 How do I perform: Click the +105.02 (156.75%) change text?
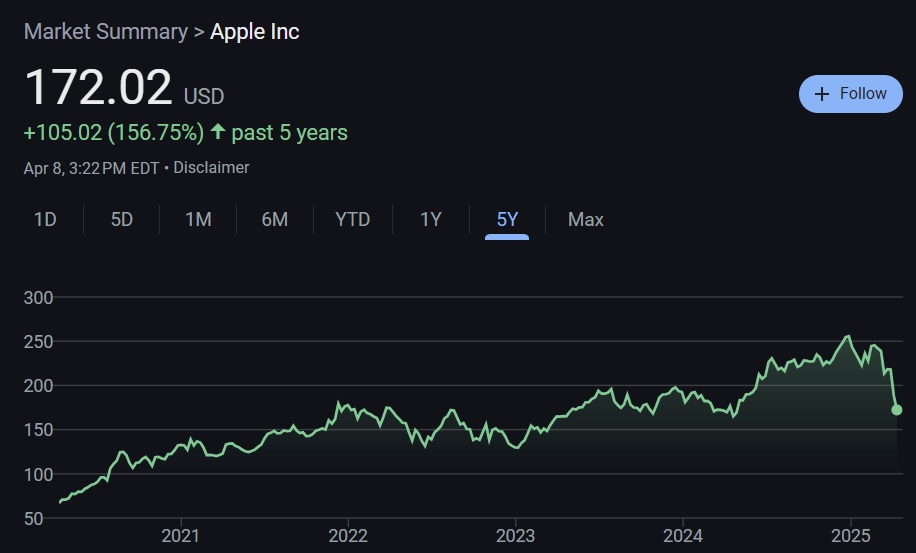point(114,132)
